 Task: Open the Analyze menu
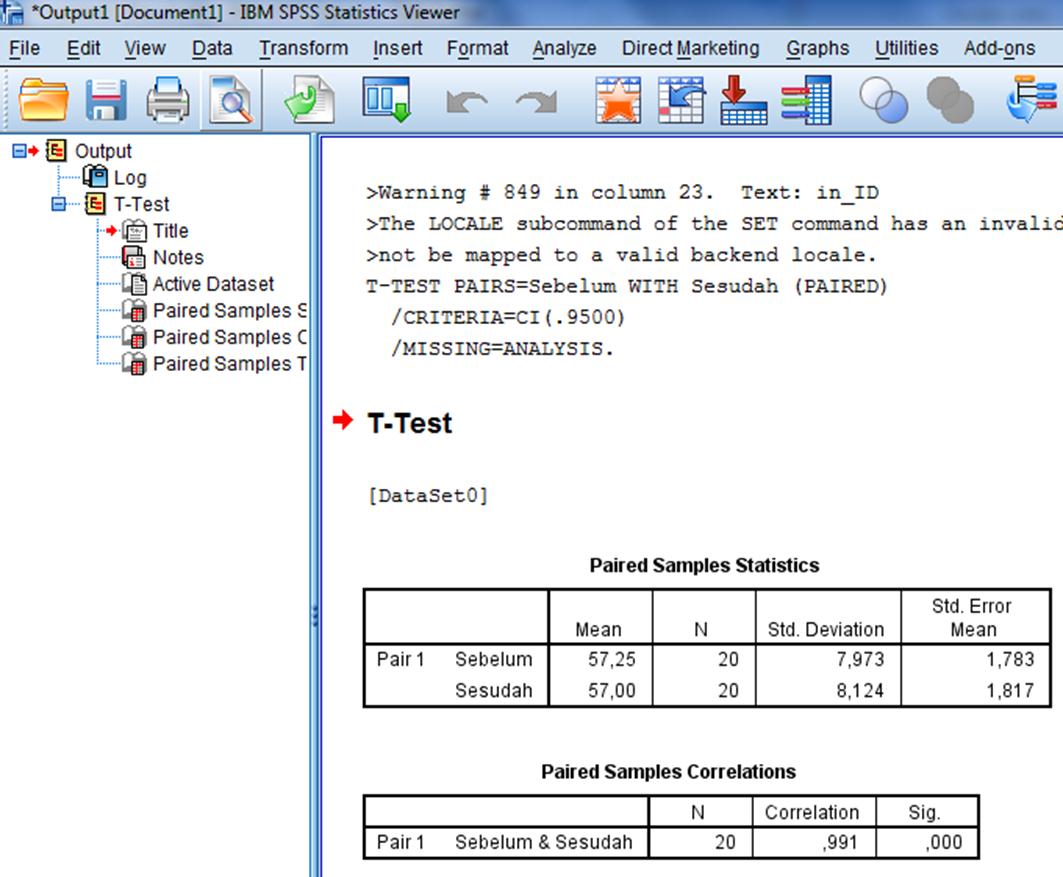click(x=564, y=48)
